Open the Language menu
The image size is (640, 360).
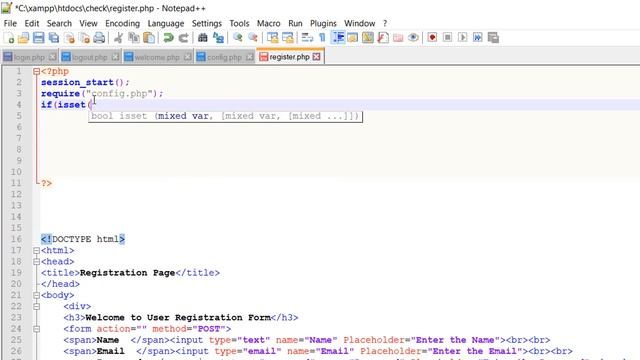click(x=166, y=23)
